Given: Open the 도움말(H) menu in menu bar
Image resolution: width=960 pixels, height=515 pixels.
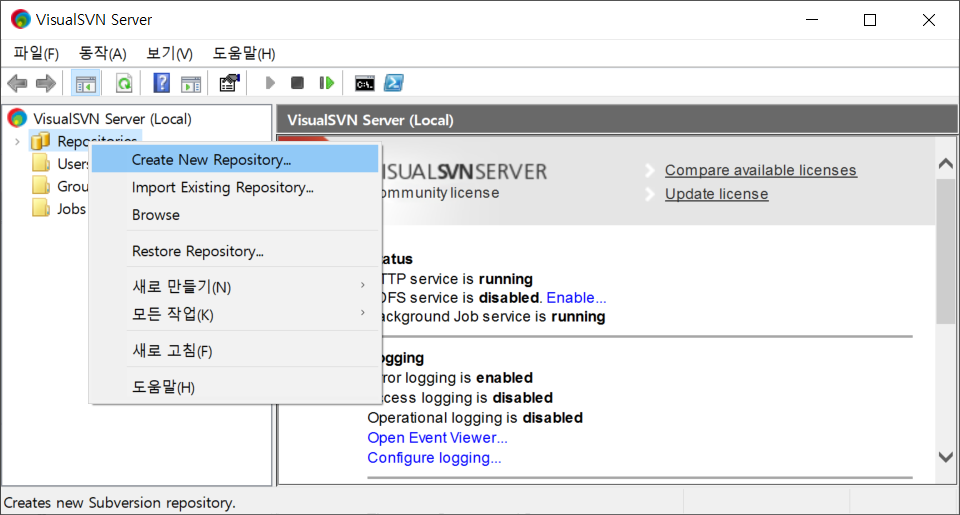Looking at the screenshot, I should pos(244,53).
